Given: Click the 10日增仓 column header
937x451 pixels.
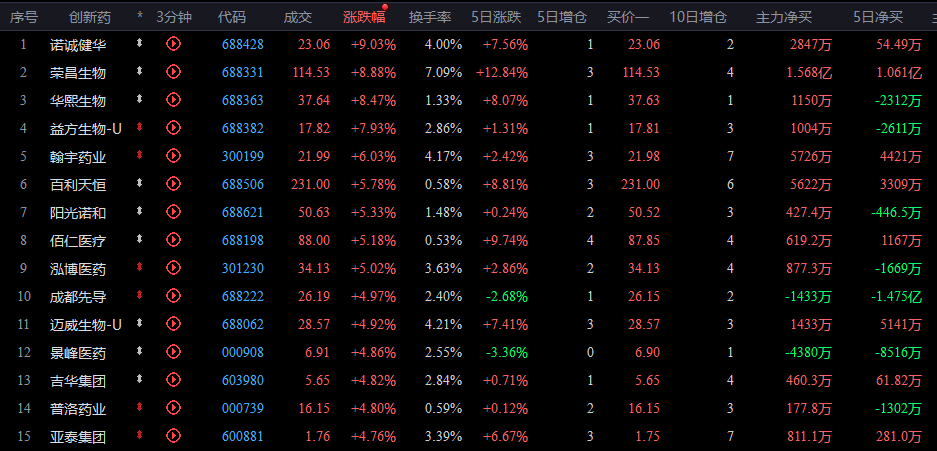Looking at the screenshot, I should click(x=698, y=17).
